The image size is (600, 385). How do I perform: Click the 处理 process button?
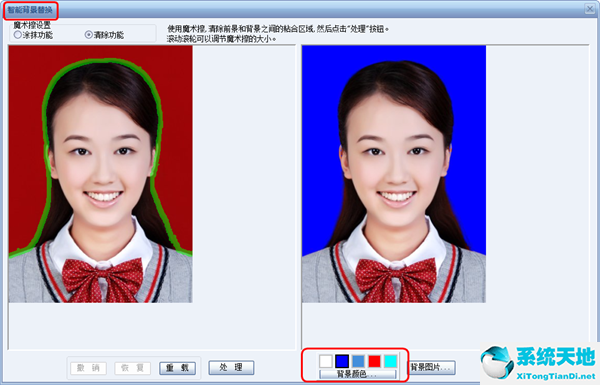(231, 368)
